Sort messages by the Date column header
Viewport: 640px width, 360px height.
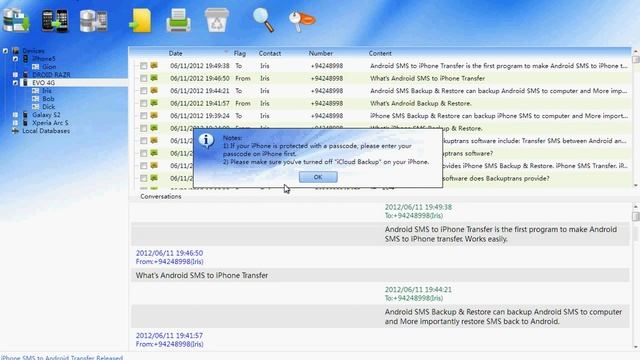point(176,53)
